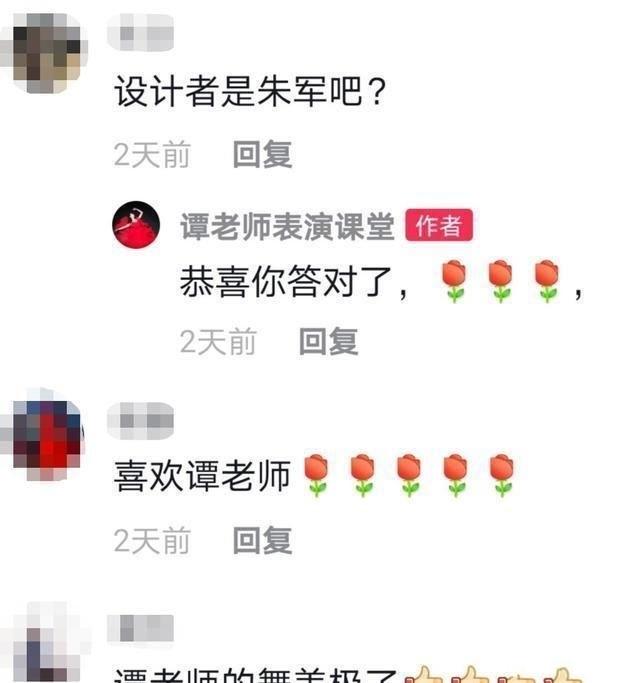This screenshot has height=683, width=640.
Task: Tap 回复 under the 设计者是朱军吧 comment
Action: coord(263,154)
